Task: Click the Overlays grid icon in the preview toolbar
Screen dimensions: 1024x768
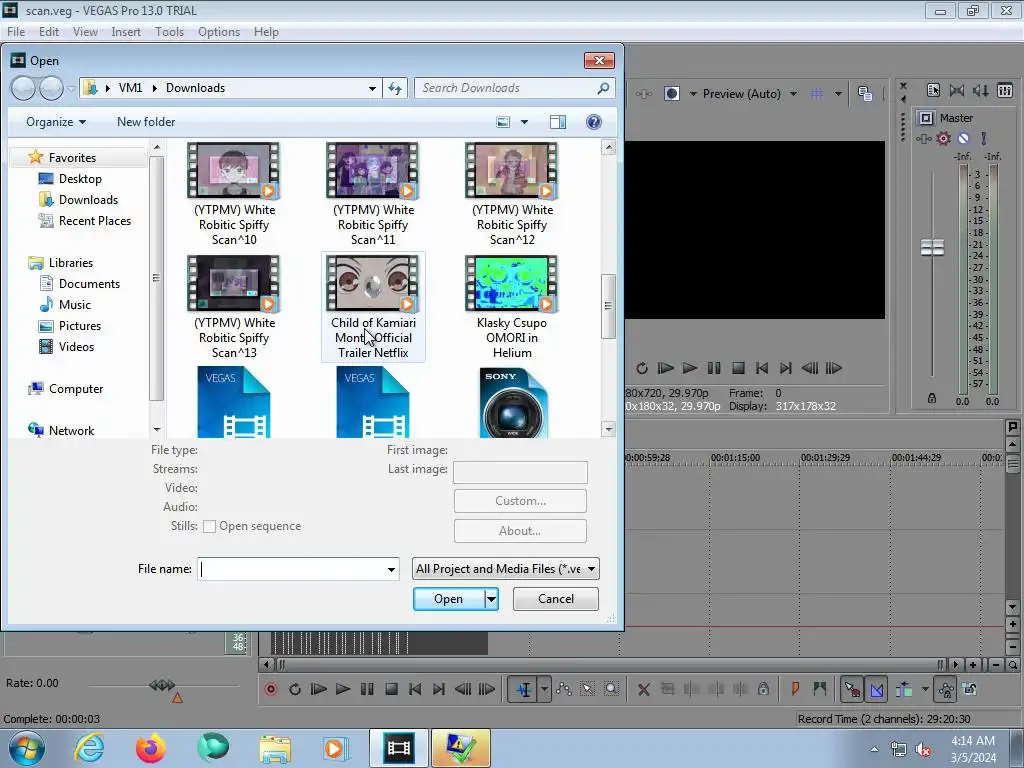Action: [x=817, y=94]
